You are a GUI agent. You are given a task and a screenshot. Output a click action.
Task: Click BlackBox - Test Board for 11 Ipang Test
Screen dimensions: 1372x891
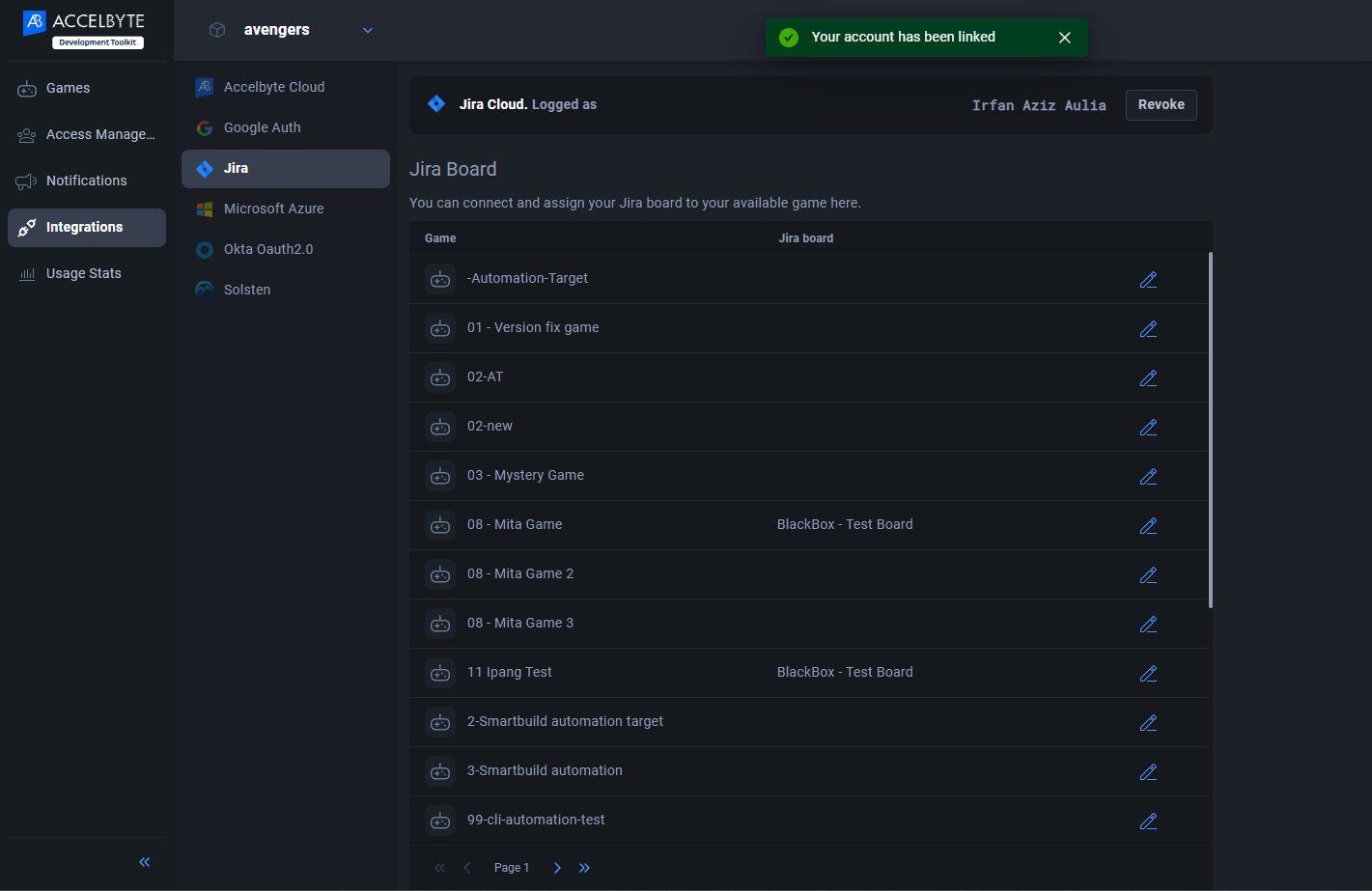coord(845,672)
